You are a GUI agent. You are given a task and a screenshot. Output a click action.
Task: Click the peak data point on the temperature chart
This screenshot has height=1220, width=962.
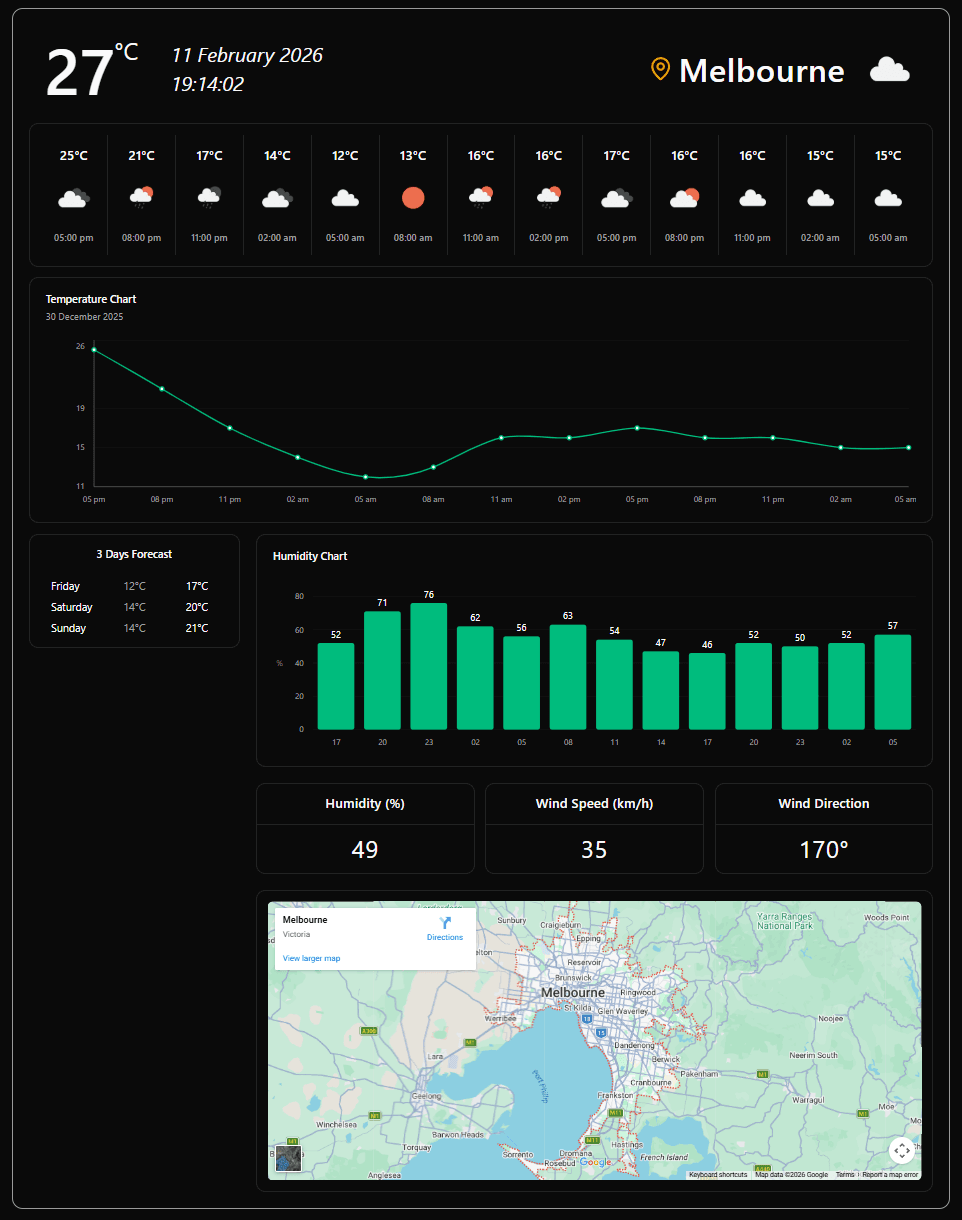pos(94,349)
